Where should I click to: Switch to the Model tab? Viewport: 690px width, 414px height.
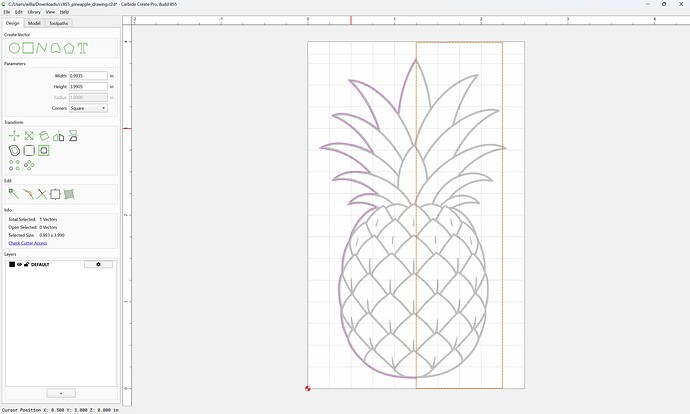tap(34, 23)
